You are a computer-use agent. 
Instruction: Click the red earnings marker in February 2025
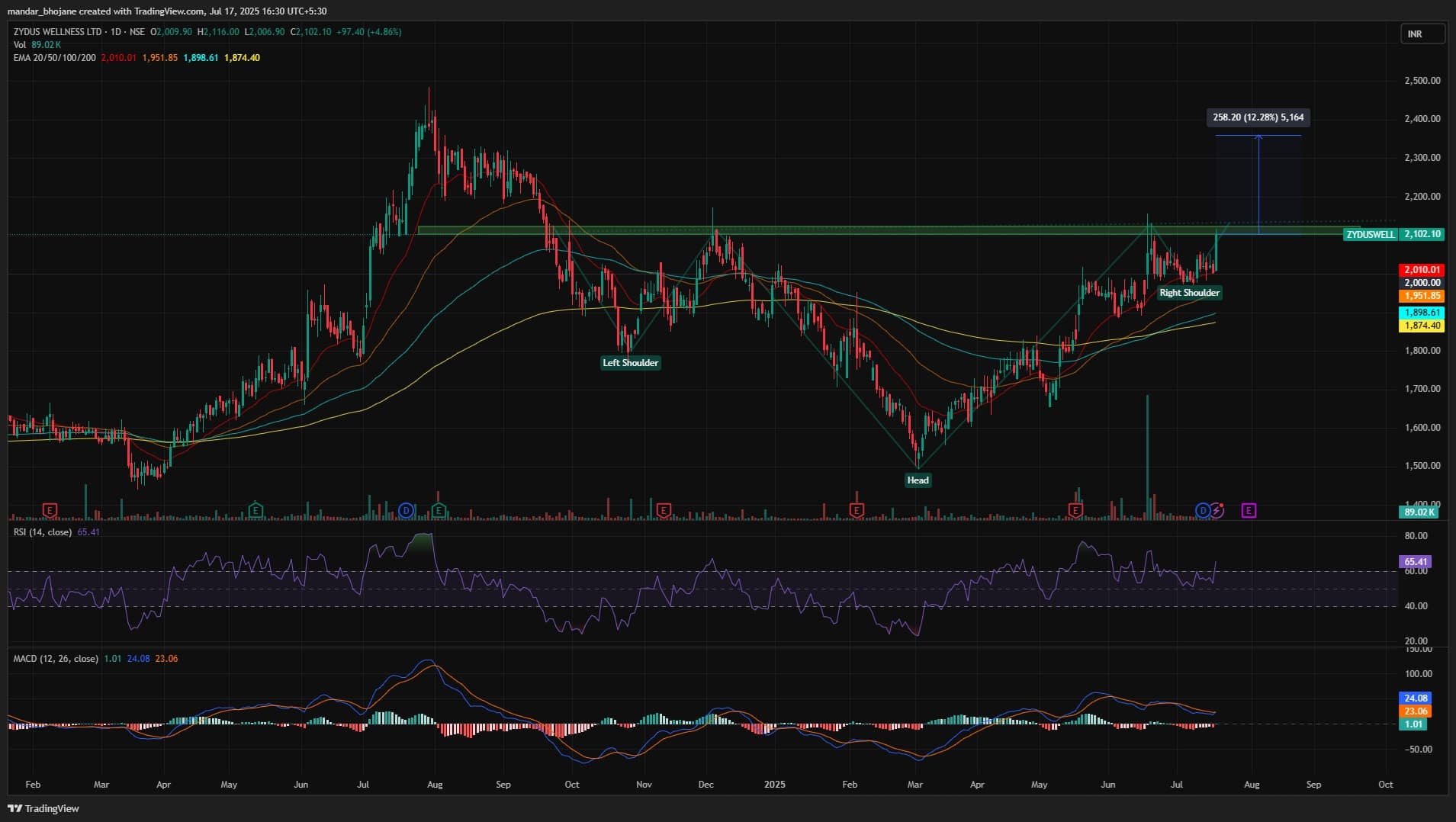click(857, 510)
